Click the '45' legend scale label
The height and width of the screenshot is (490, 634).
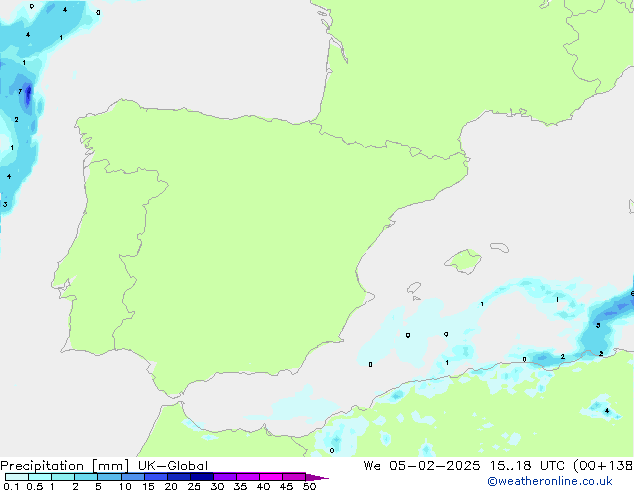pyautogui.click(x=286, y=486)
